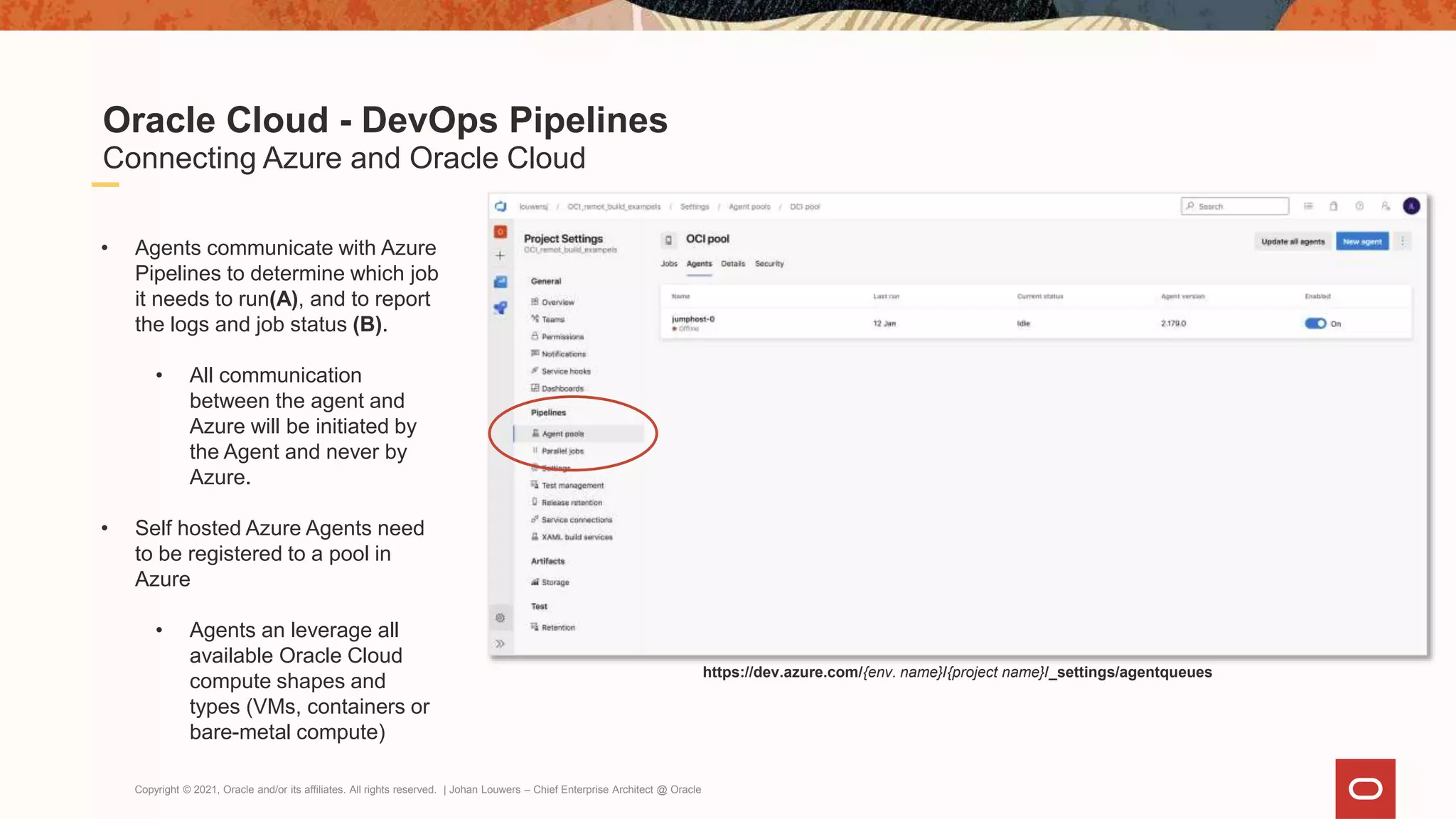This screenshot has height=819, width=1456.
Task: Open Permissions in Project Settings
Action: (562, 337)
